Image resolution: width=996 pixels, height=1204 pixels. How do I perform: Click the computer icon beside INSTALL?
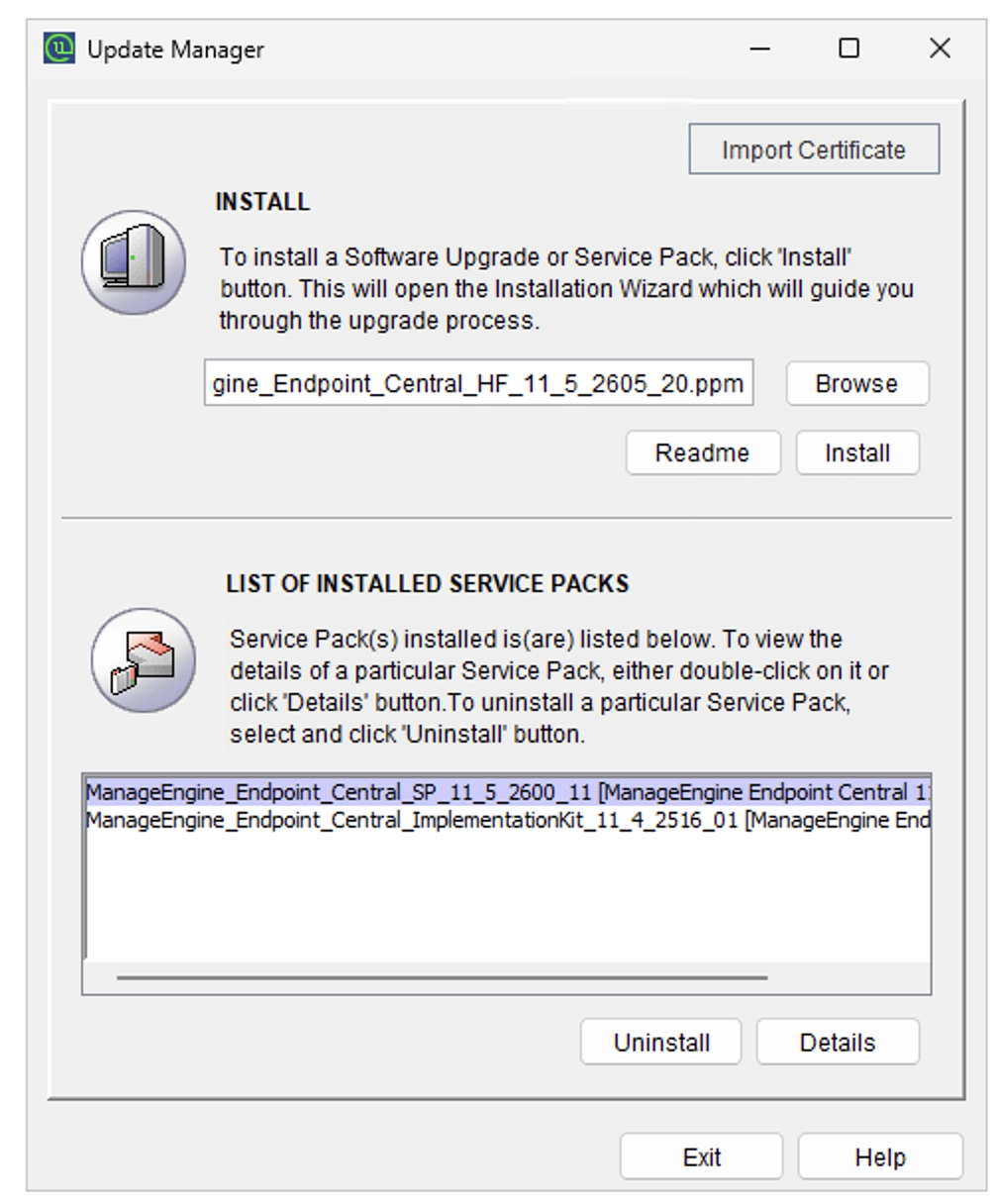pyautogui.click(x=134, y=262)
